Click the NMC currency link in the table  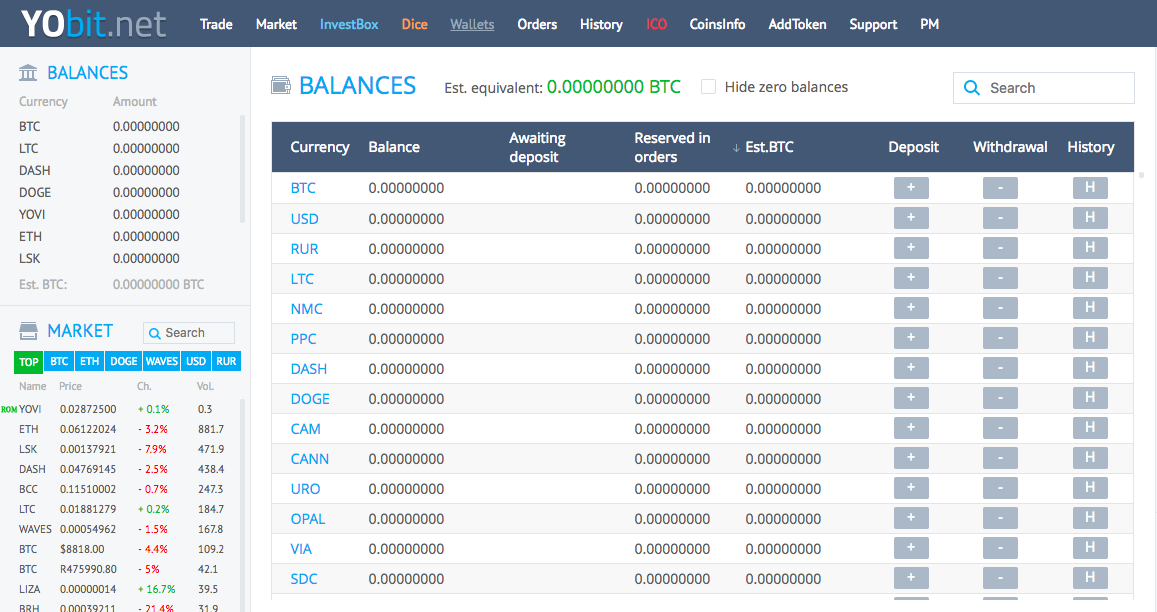(x=306, y=309)
